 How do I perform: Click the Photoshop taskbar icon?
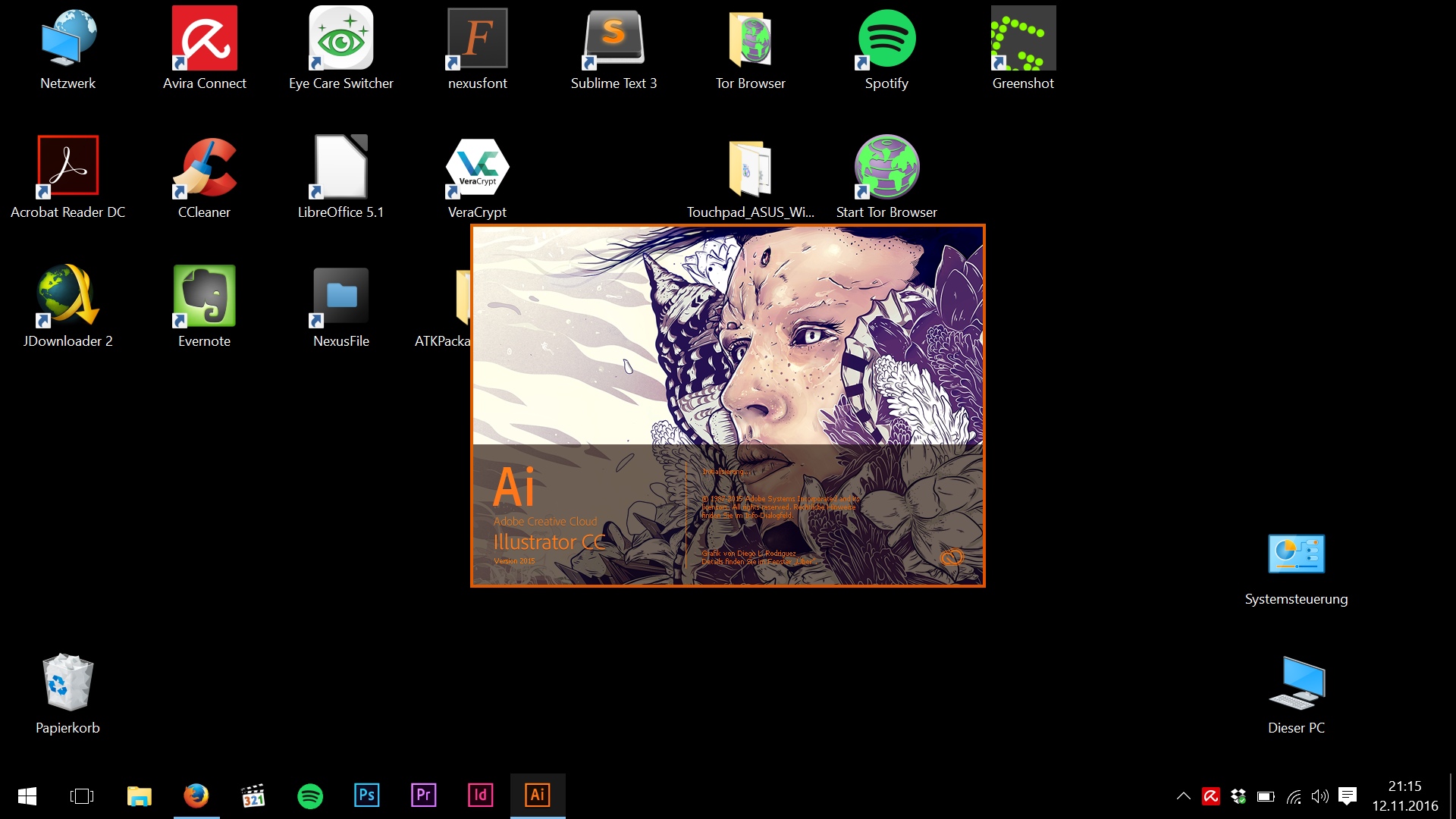pos(367,795)
